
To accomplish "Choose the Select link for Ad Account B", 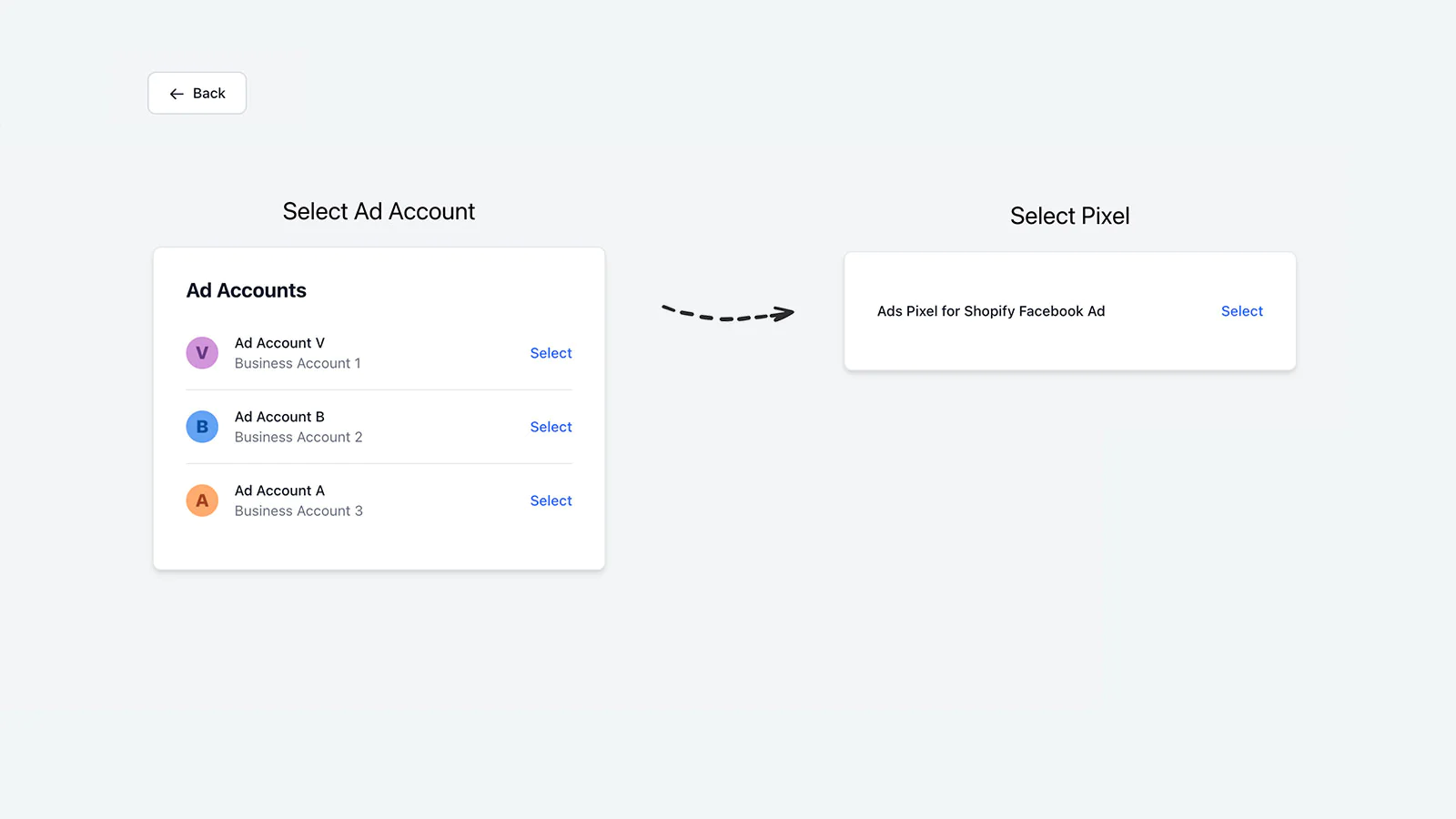I will [551, 427].
